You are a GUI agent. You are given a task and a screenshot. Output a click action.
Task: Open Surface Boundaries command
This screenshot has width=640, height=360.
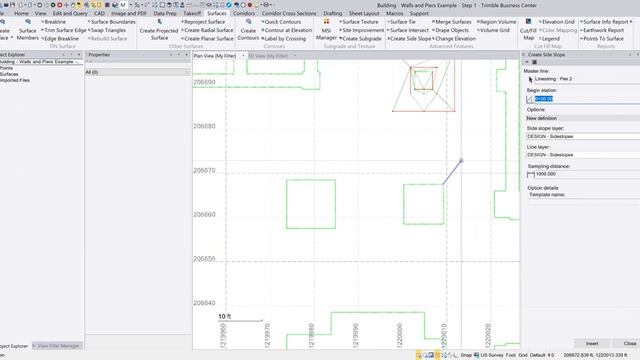tap(111, 22)
